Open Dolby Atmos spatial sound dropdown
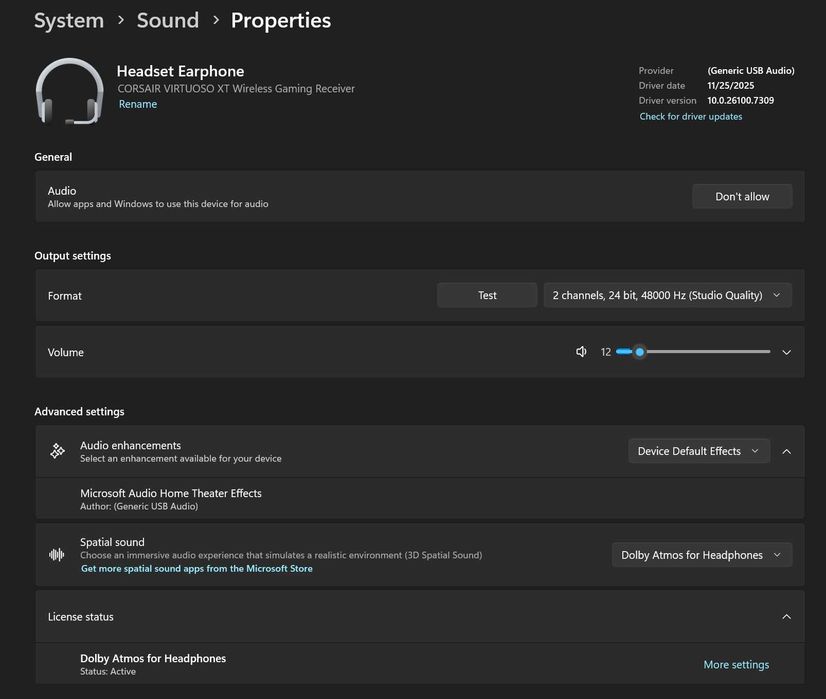The image size is (826, 699). point(701,555)
